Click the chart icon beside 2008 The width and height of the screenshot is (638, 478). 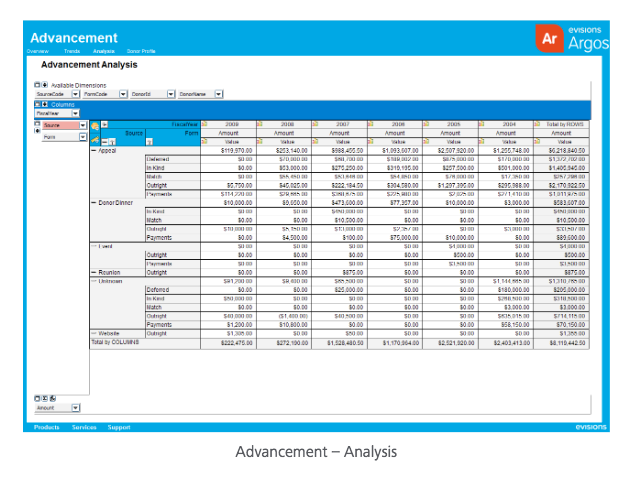(x=260, y=124)
